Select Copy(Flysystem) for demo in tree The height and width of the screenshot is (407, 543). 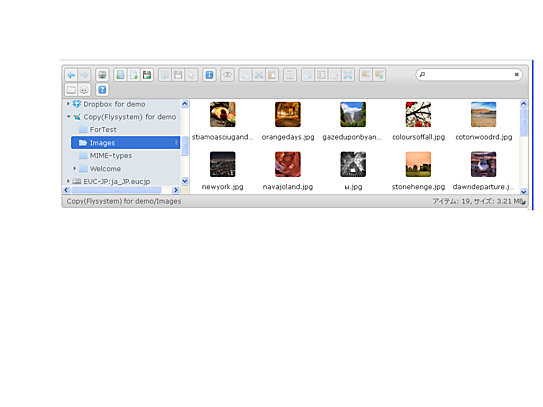coord(130,117)
